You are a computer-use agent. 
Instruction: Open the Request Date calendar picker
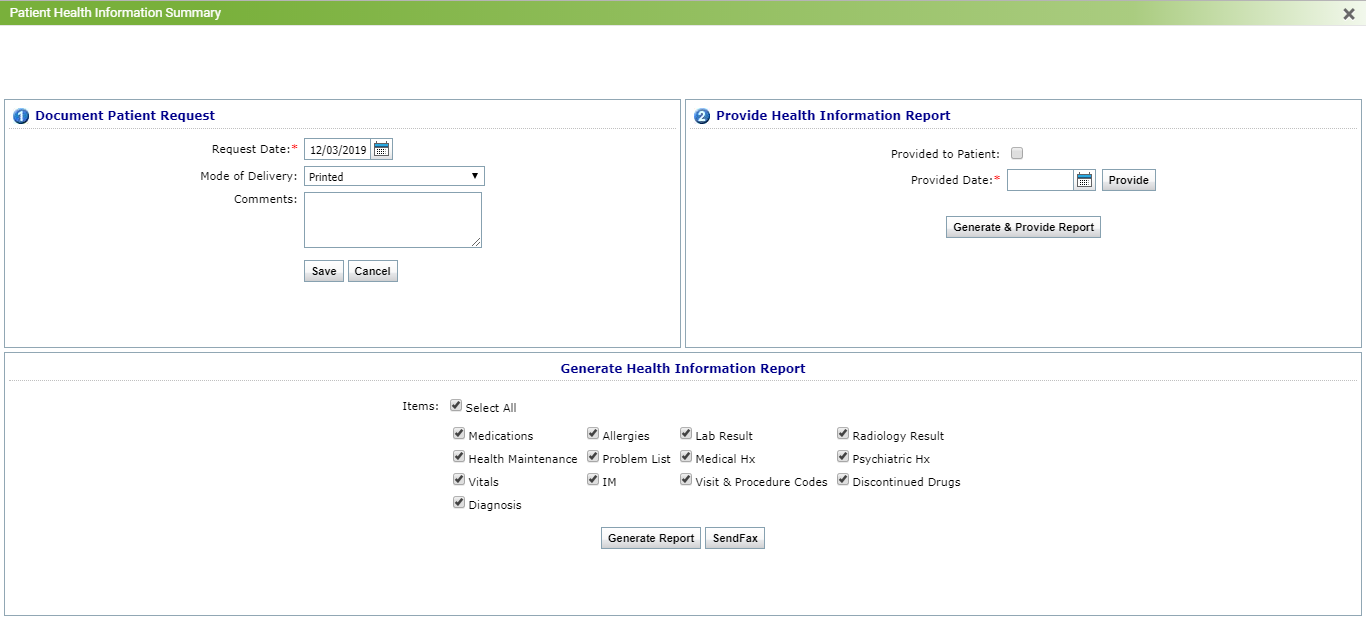coord(381,149)
